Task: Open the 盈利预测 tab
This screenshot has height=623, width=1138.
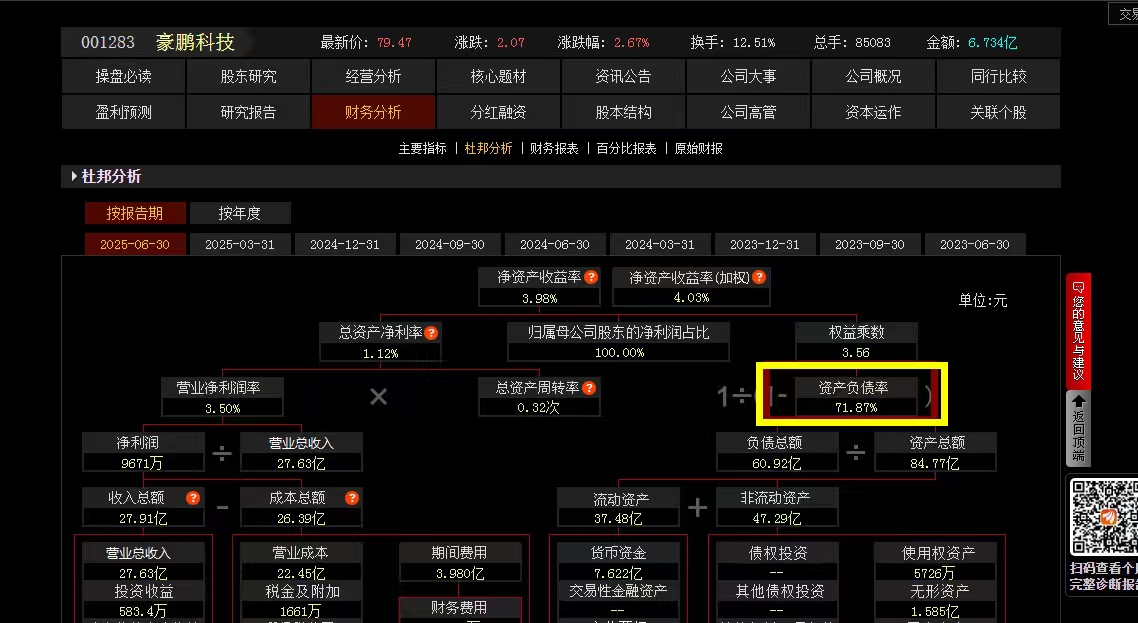Action: [123, 113]
